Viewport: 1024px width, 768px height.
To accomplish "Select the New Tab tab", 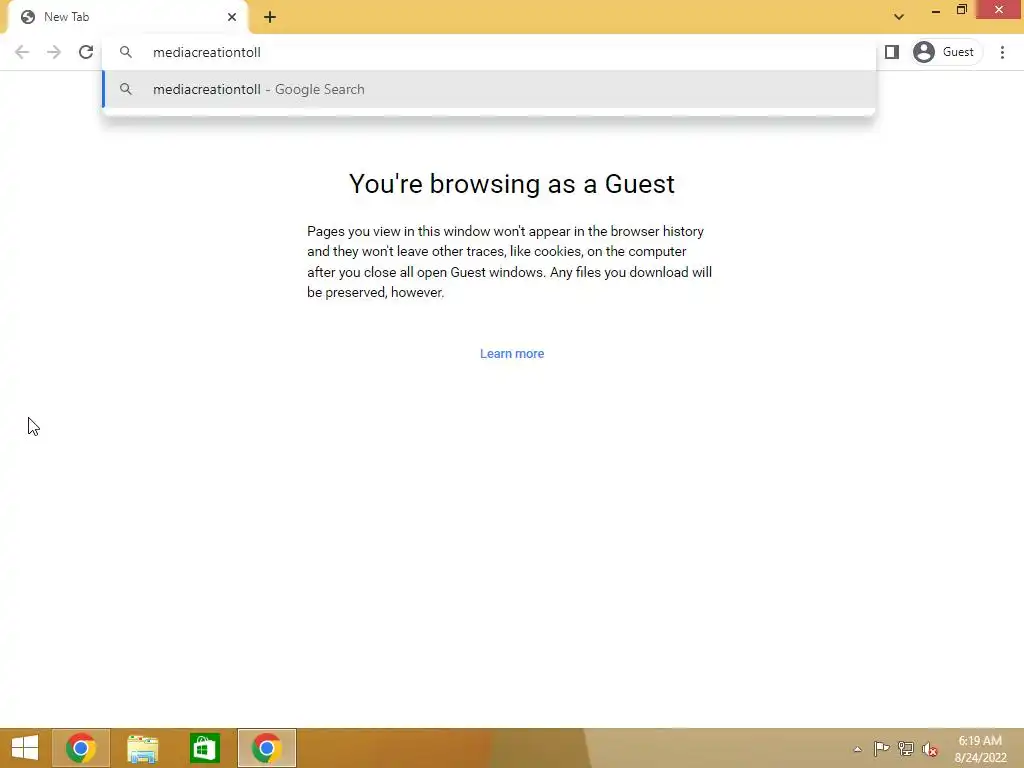I will (x=128, y=17).
